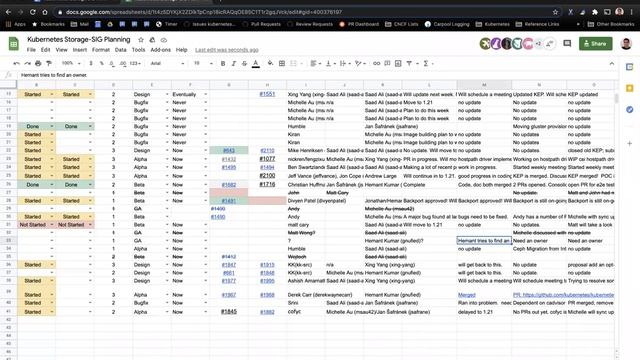Format as percent
Screen dimensions: 640x360
(x=101, y=63)
